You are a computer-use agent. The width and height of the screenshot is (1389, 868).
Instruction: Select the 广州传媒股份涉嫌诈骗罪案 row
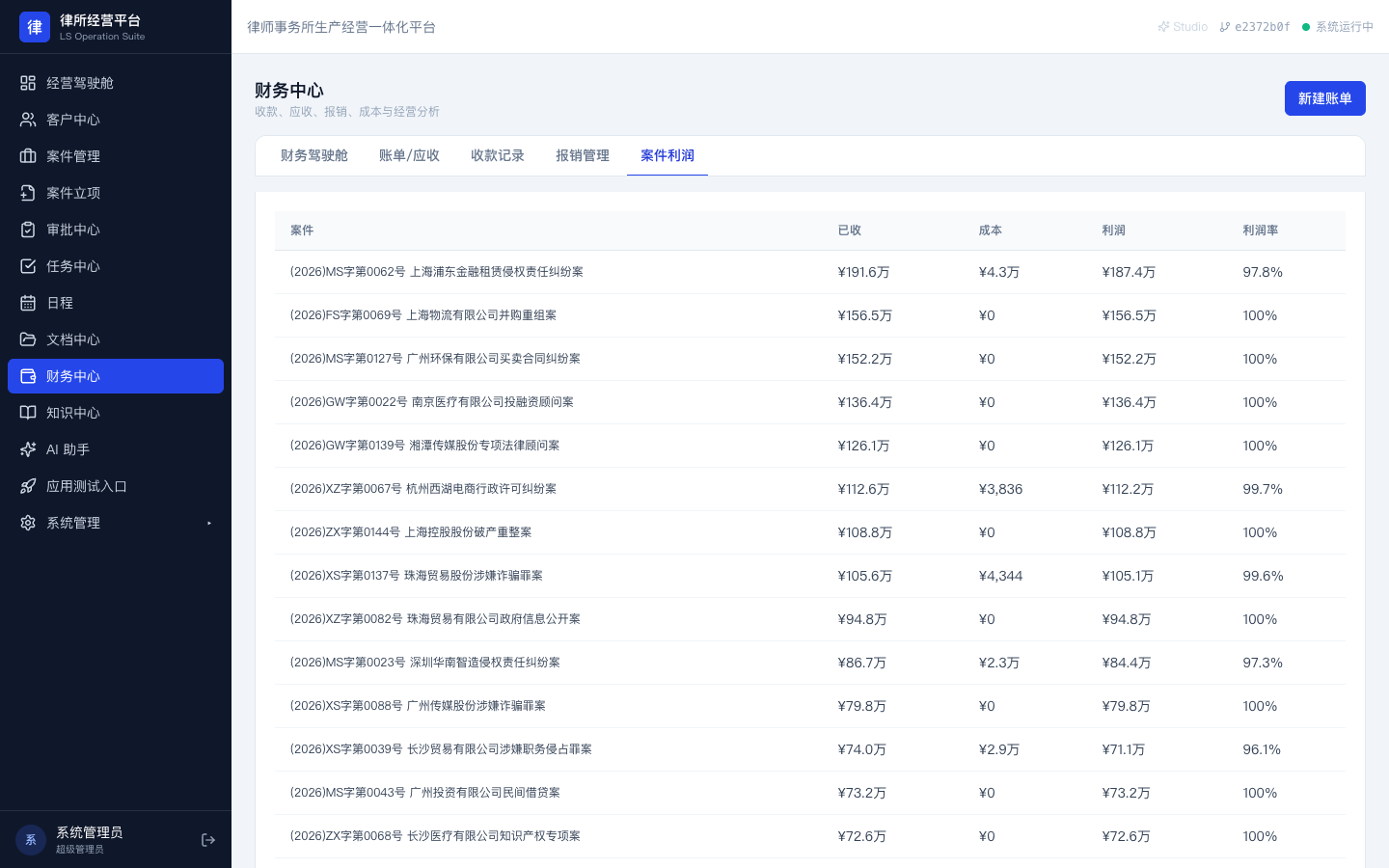point(810,706)
